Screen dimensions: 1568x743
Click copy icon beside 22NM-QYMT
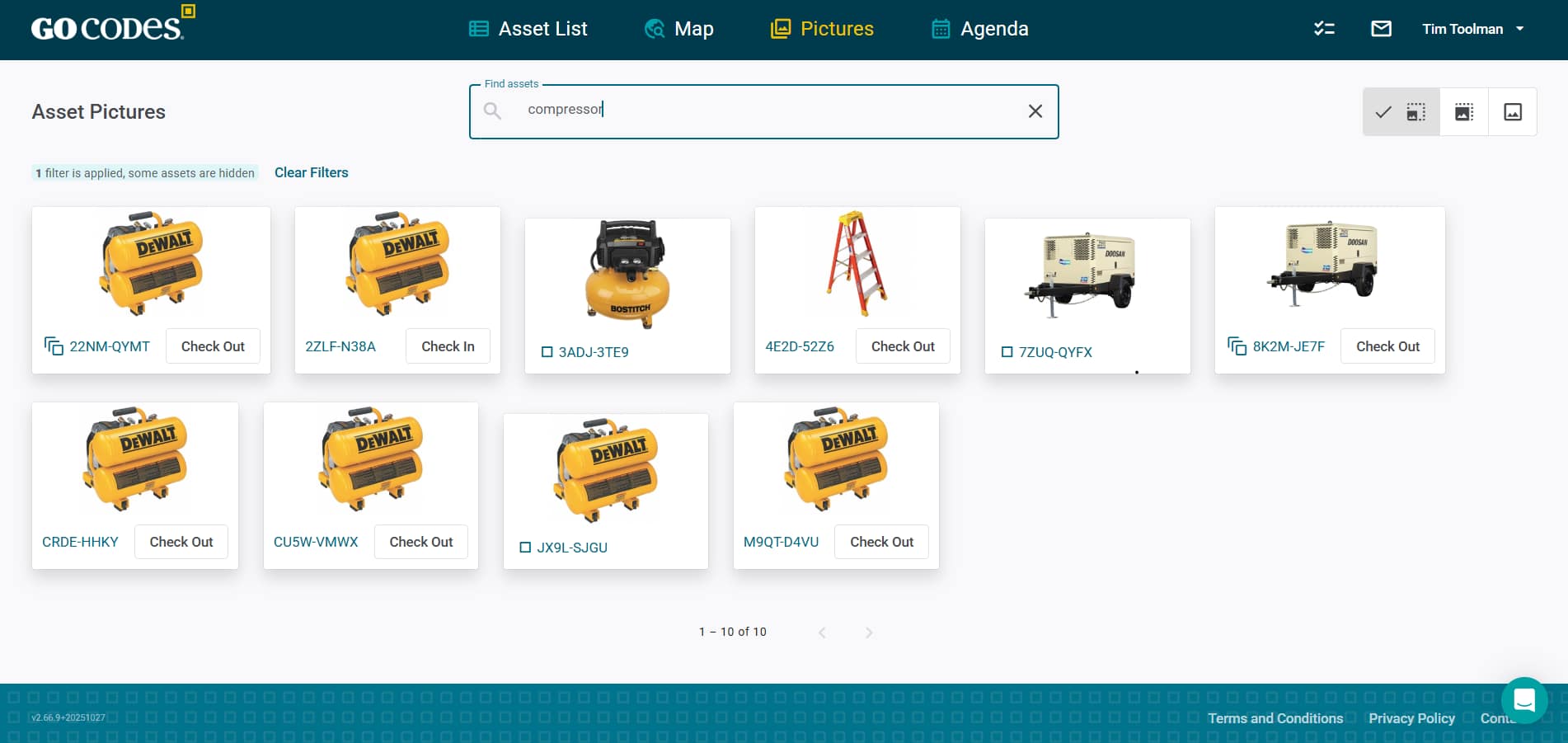tap(54, 346)
